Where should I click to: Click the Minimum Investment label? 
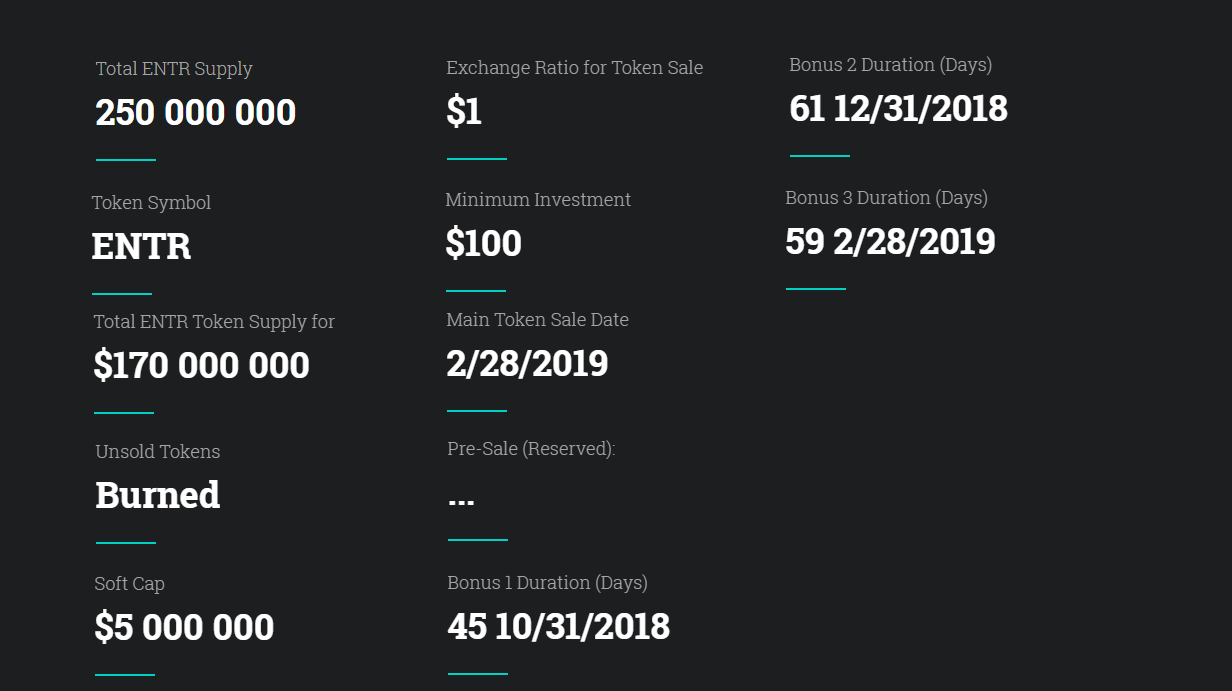[538, 200]
